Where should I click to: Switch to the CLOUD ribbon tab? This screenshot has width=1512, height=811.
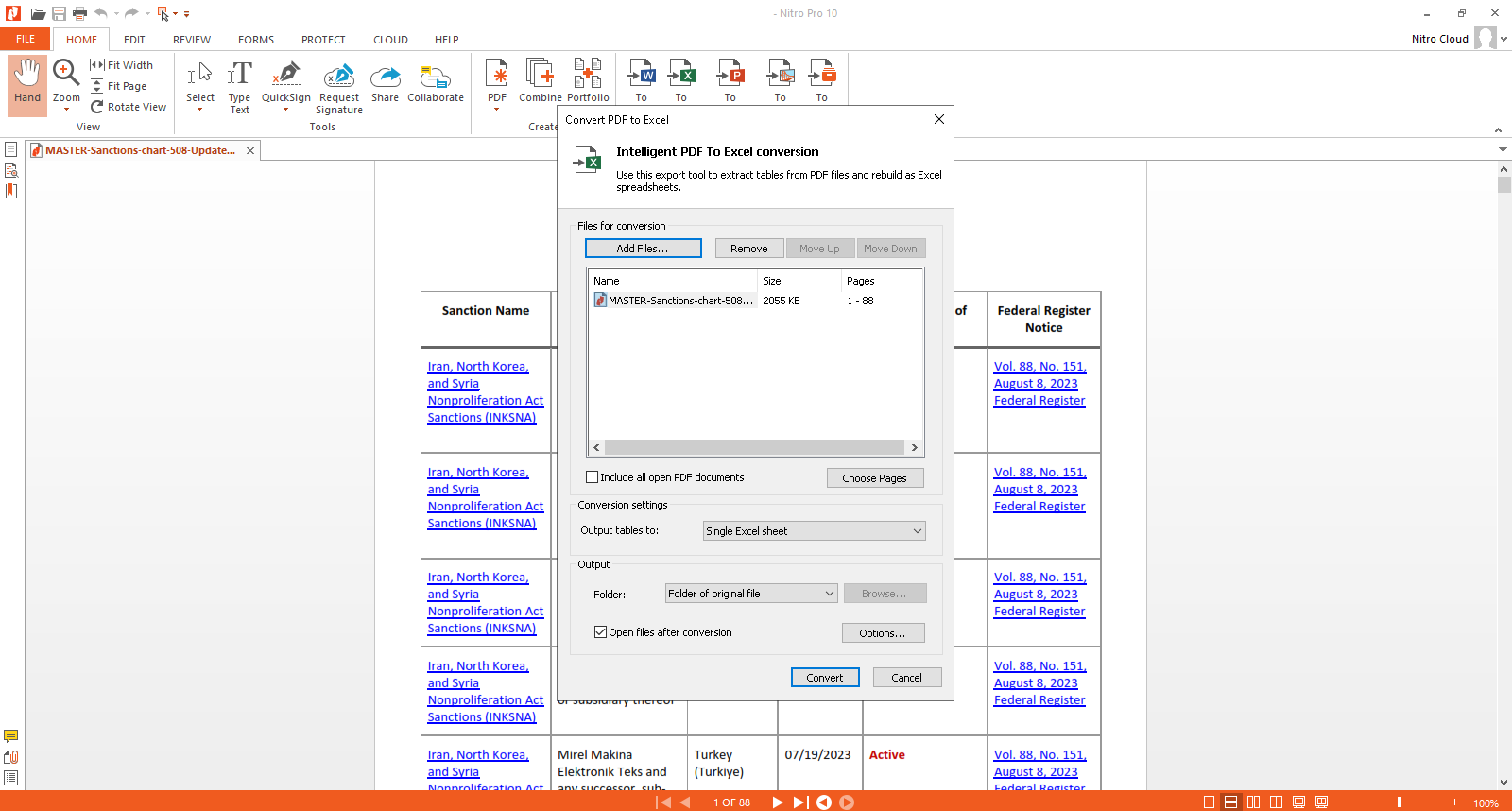pos(390,40)
